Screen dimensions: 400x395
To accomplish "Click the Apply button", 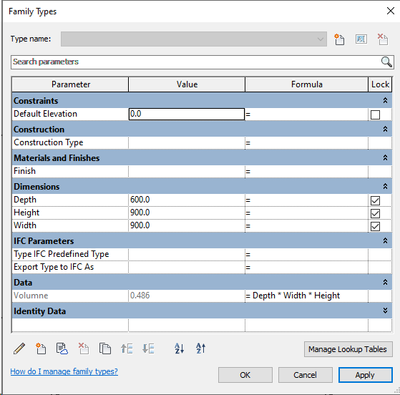I will 365,375.
